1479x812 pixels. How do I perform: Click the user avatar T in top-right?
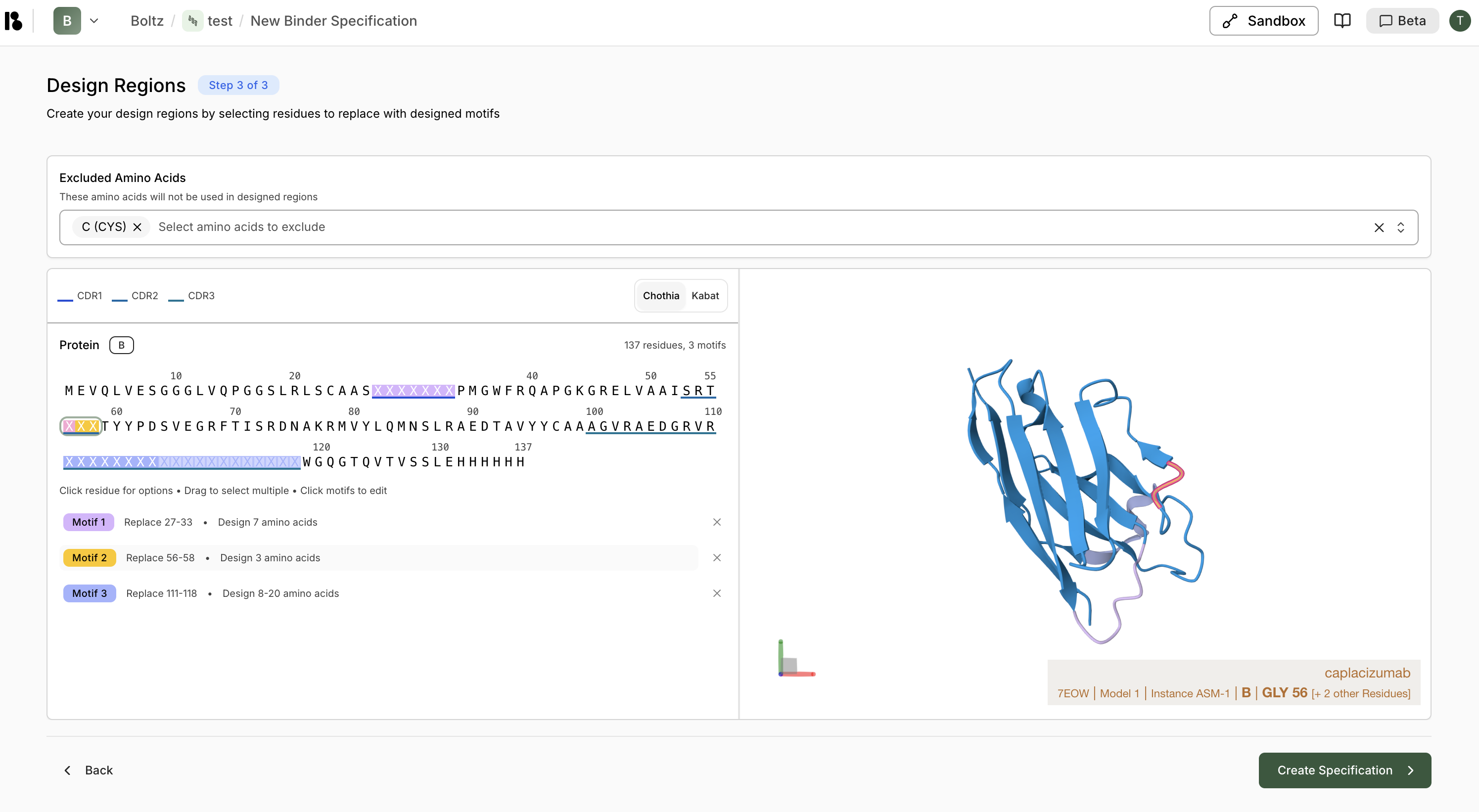(x=1460, y=21)
